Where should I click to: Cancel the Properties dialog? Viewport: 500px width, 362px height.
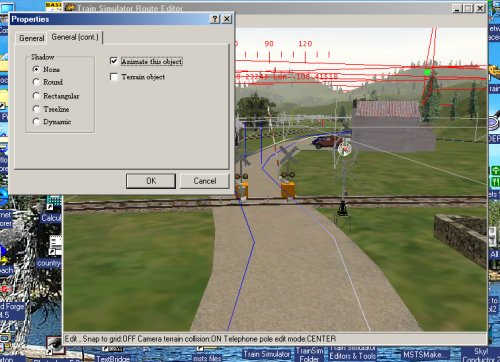205,181
